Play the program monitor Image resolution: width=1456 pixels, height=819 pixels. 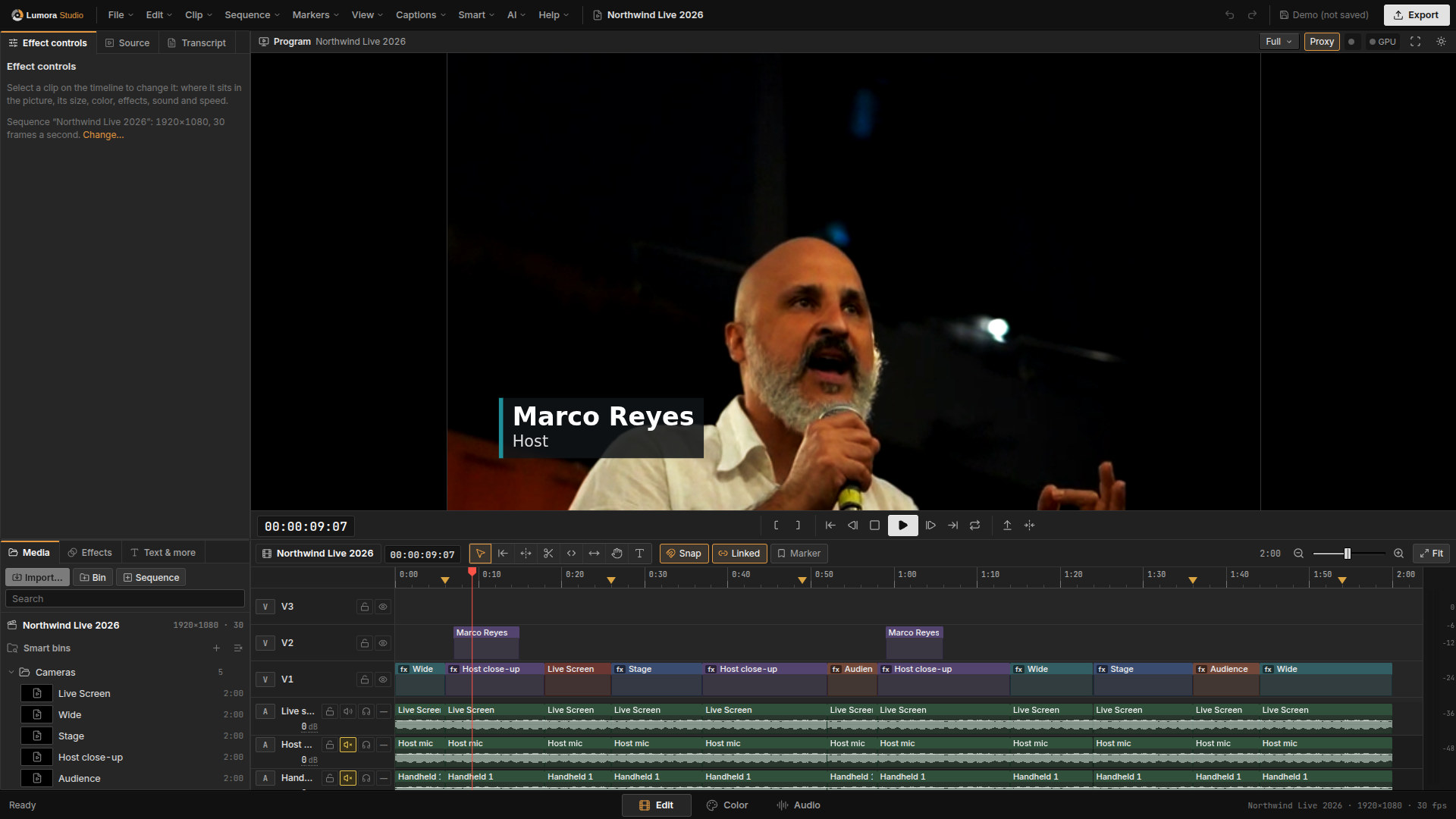point(902,526)
